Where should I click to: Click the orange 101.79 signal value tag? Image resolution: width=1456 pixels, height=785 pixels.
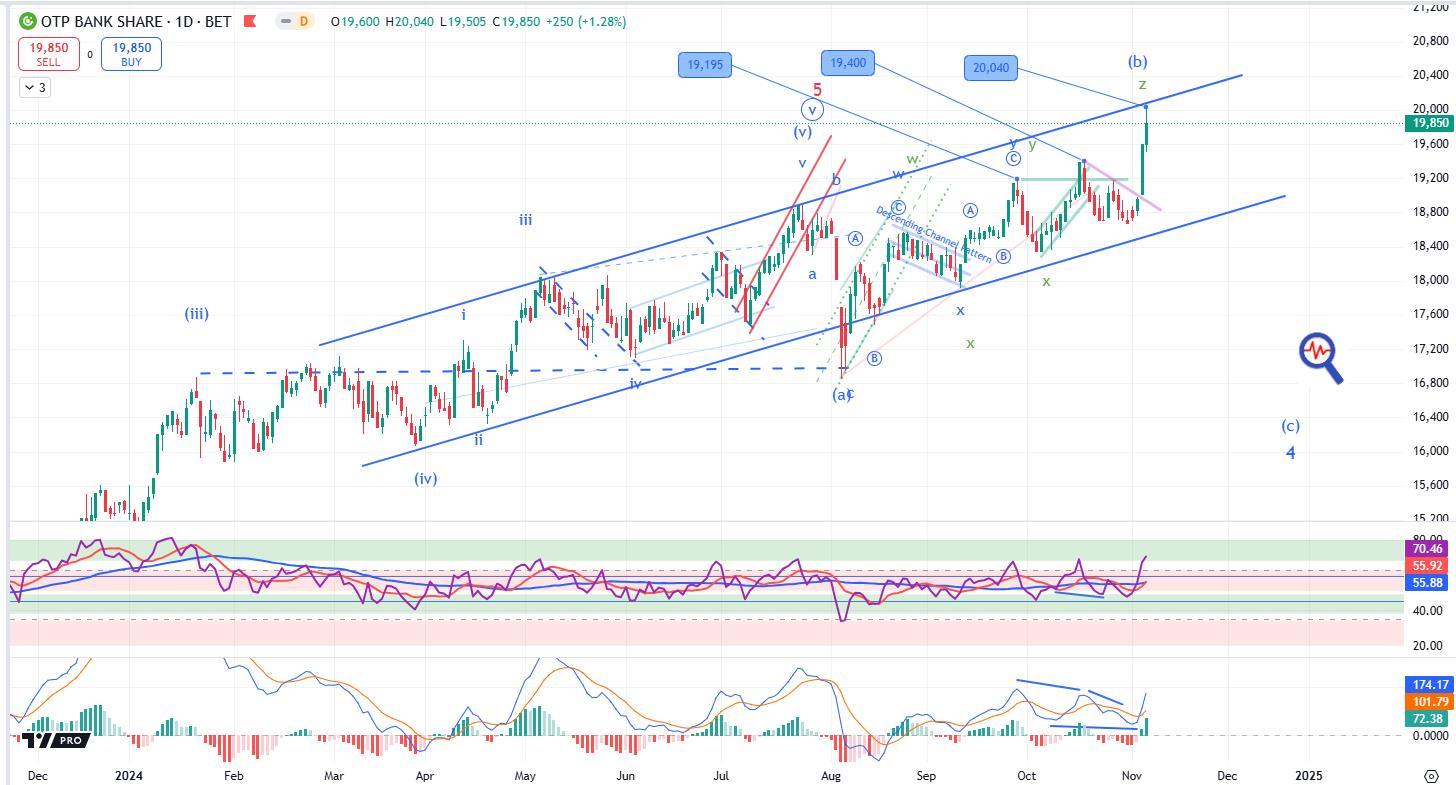(x=1428, y=701)
